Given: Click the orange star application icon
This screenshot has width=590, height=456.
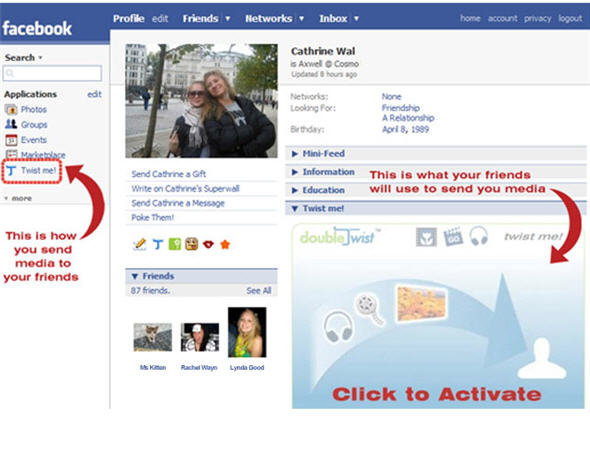Looking at the screenshot, I should coord(225,245).
